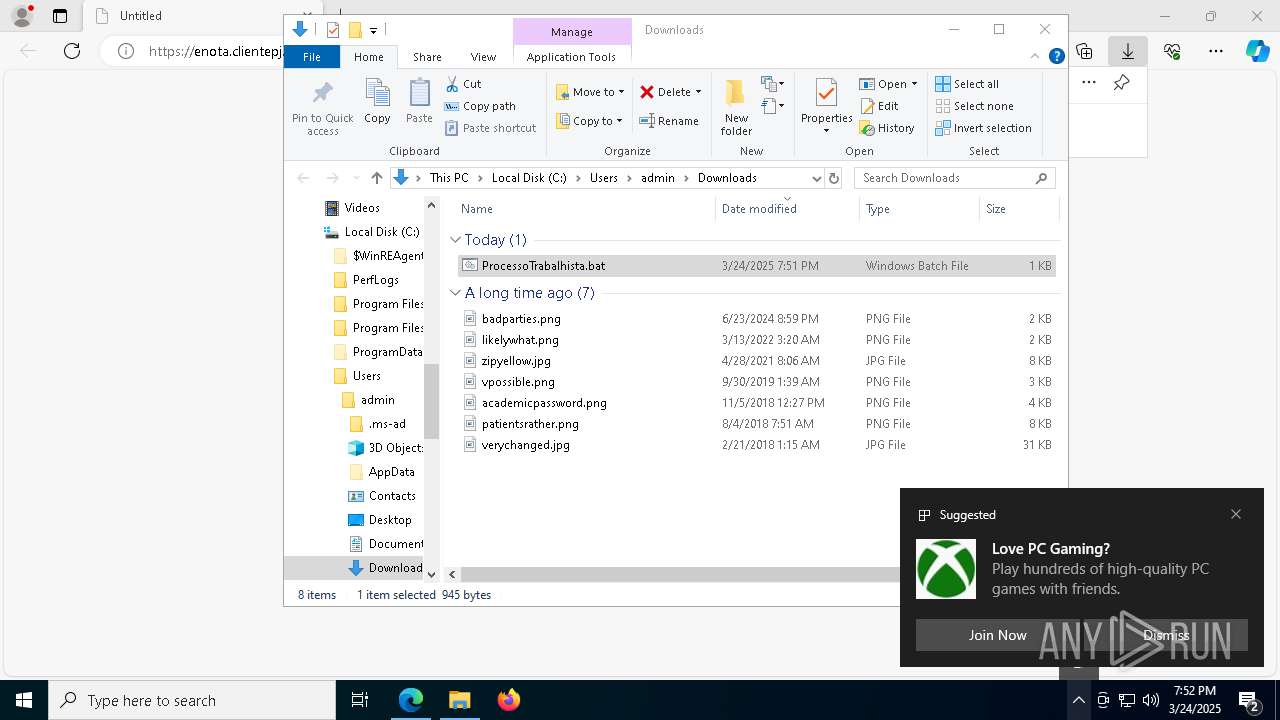Go up one folder level
This screenshot has width=1280, height=720.
click(x=376, y=178)
